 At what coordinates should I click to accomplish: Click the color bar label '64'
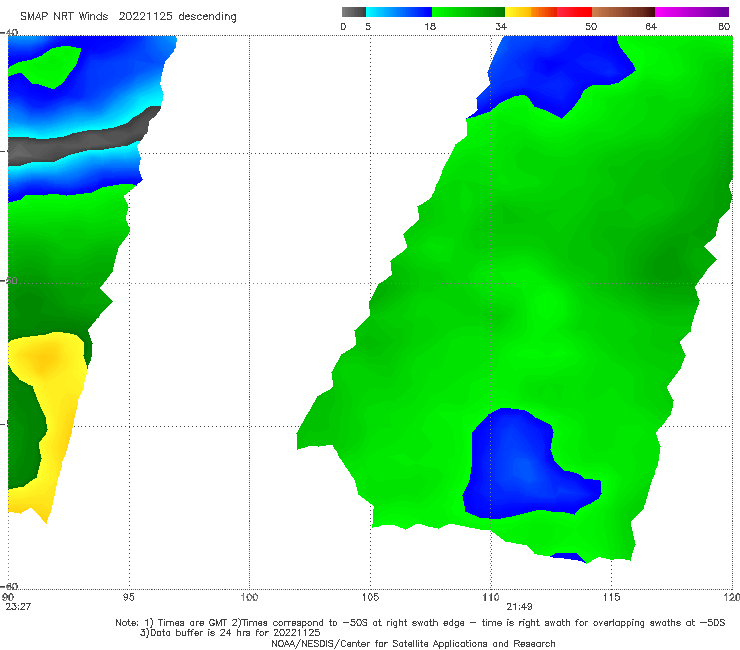pos(651,27)
